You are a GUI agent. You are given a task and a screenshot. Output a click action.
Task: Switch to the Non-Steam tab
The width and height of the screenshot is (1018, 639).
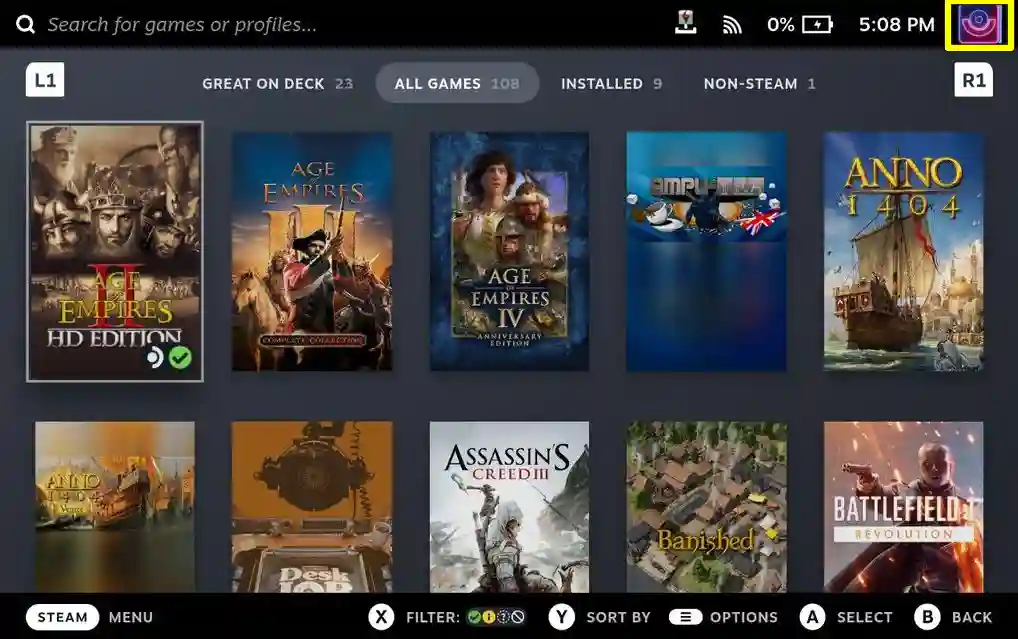click(759, 84)
